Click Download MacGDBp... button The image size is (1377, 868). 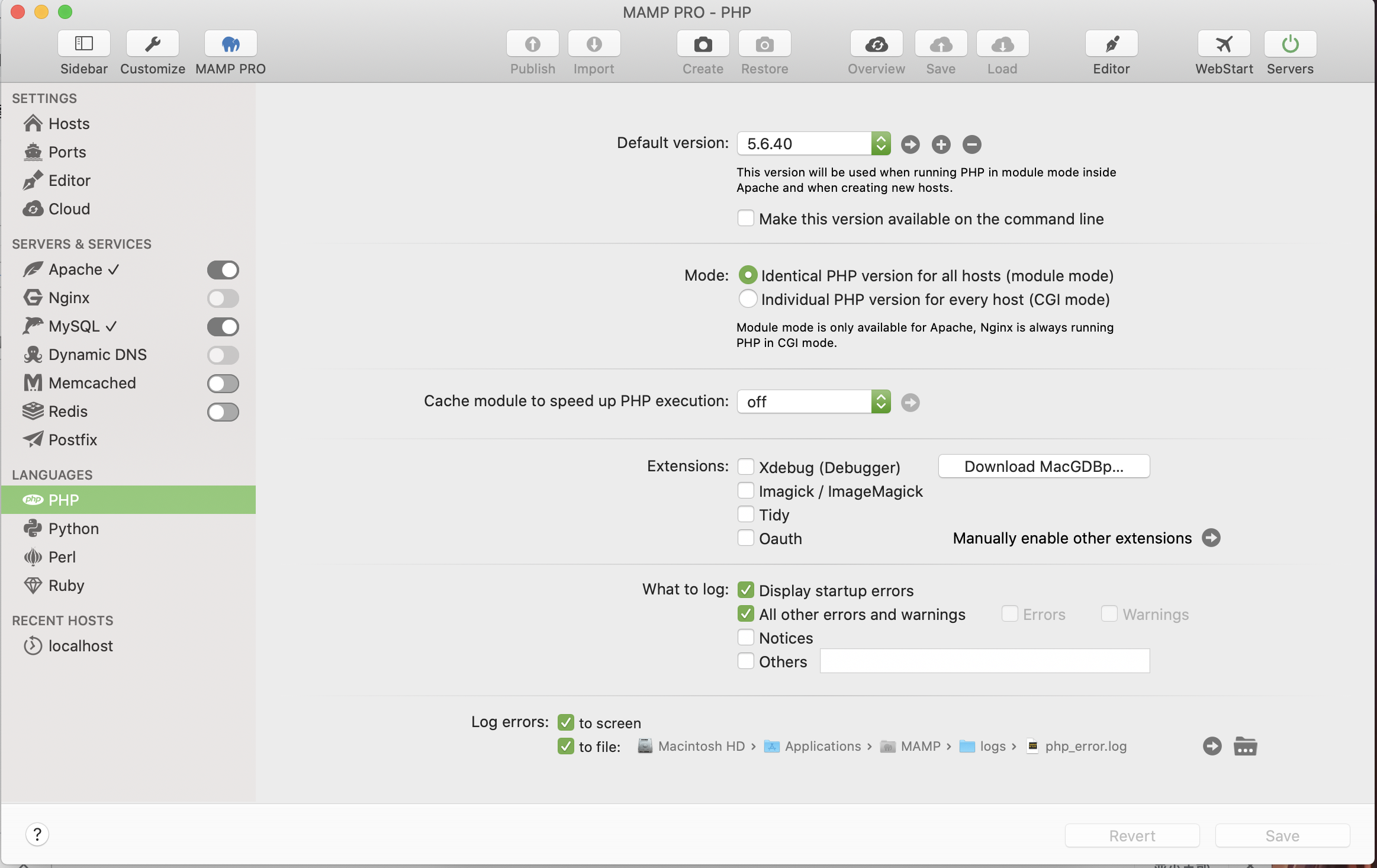pos(1044,467)
